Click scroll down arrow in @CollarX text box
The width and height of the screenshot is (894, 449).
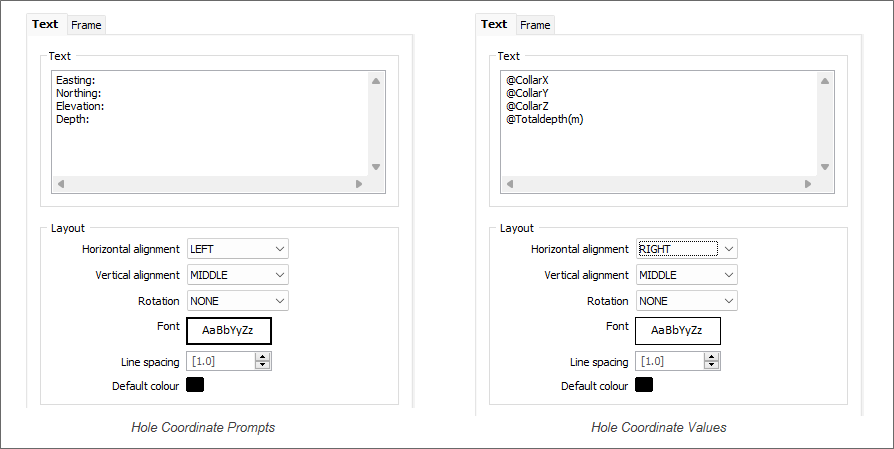click(x=824, y=167)
